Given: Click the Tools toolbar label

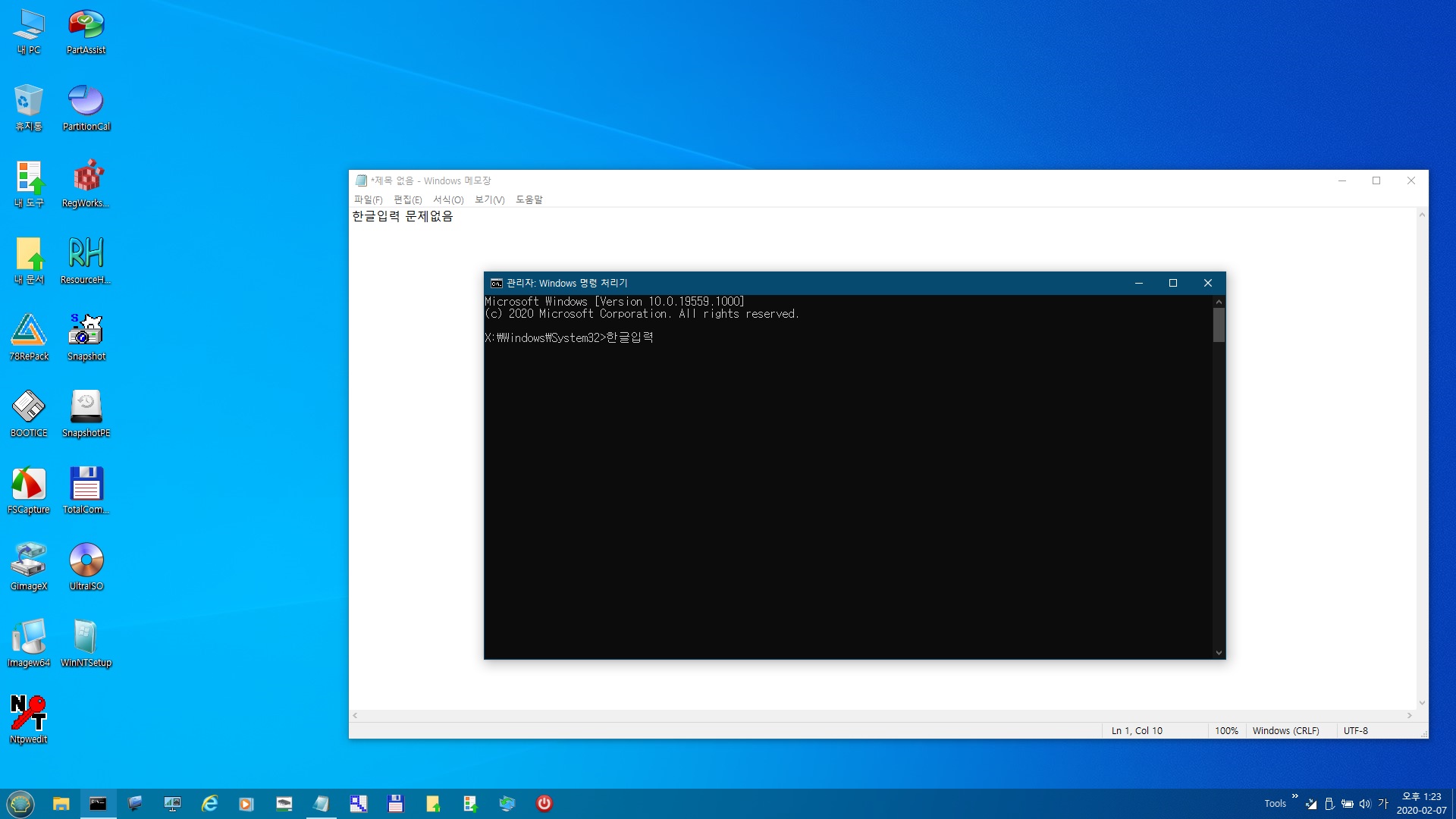Looking at the screenshot, I should (x=1275, y=804).
